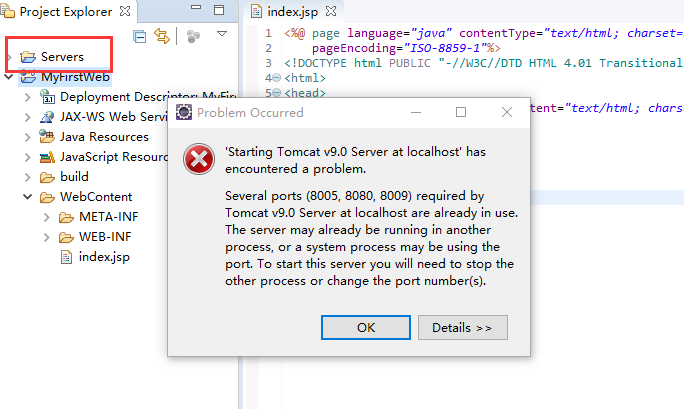Click the WEB-INF folder icon

[66, 237]
